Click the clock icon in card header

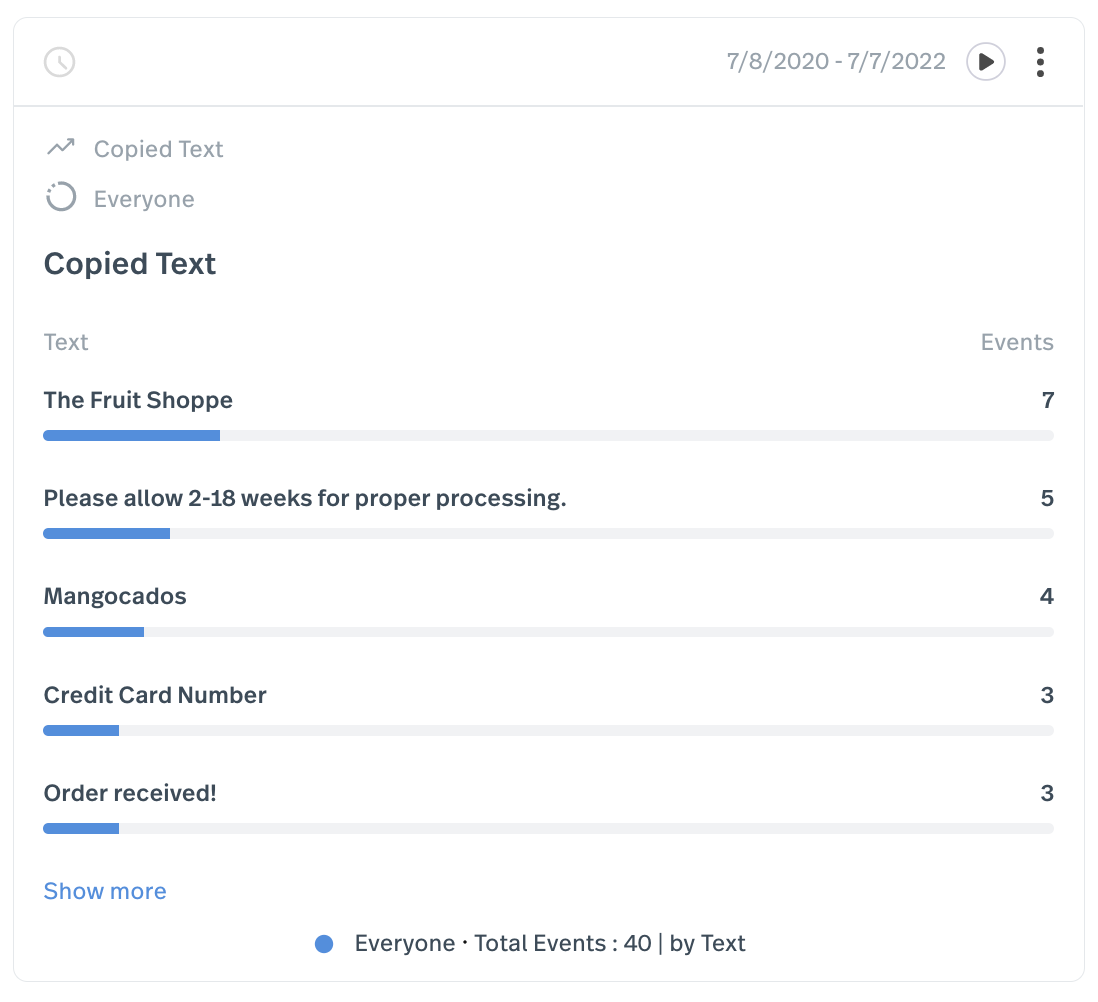[60, 62]
